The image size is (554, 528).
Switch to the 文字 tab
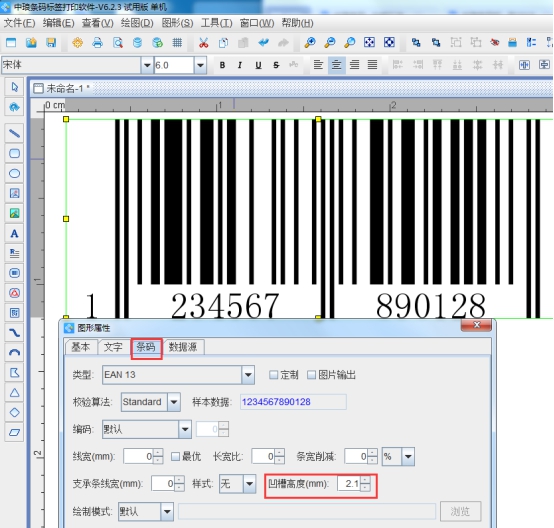[113, 347]
